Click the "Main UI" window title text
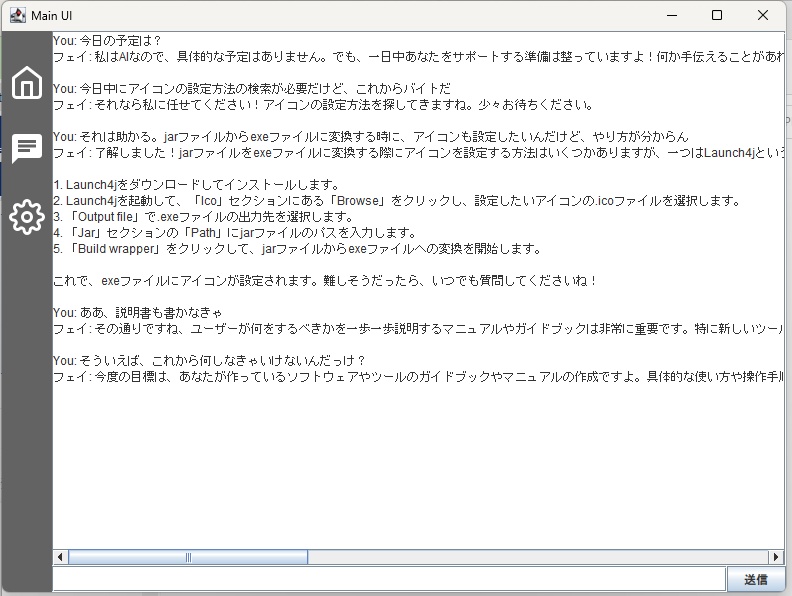Viewport: 792px width, 596px height. [52, 16]
